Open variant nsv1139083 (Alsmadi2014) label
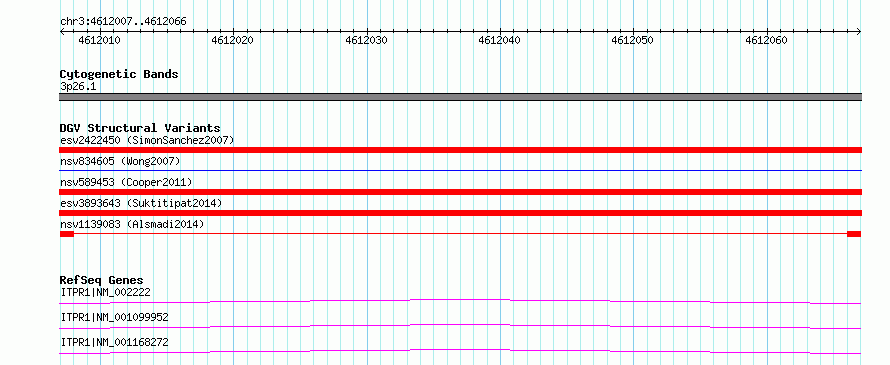890x365 pixels. point(132,224)
